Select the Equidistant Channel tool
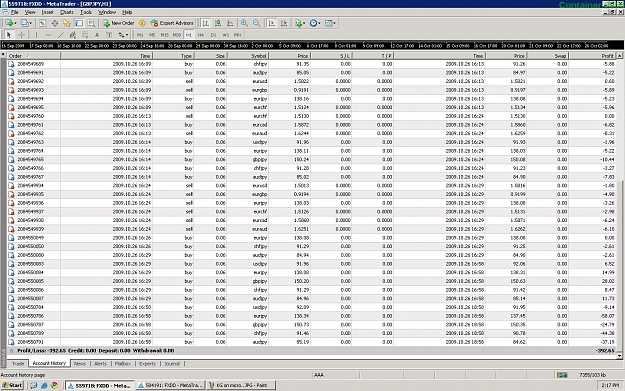The height and width of the screenshot is (391, 625). [72, 35]
